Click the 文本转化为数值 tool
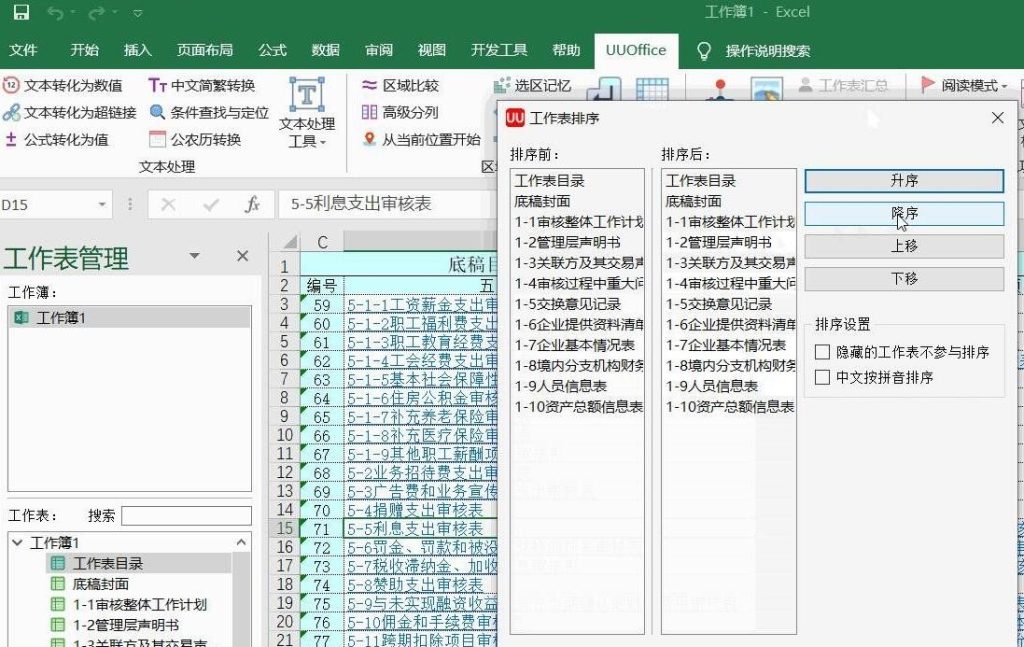Image resolution: width=1024 pixels, height=647 pixels. tap(63, 86)
